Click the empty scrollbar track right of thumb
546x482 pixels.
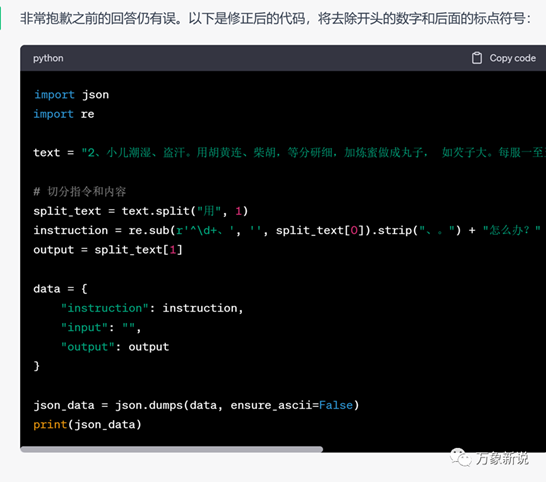tap(434, 449)
